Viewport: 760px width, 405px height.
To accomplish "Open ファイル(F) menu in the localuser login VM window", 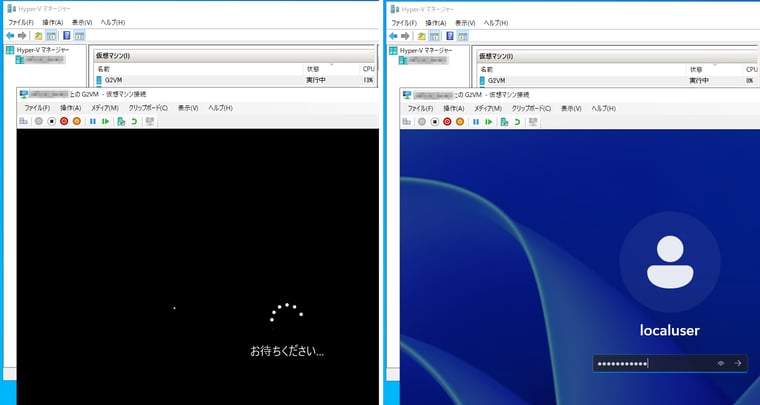I will [x=421, y=109].
